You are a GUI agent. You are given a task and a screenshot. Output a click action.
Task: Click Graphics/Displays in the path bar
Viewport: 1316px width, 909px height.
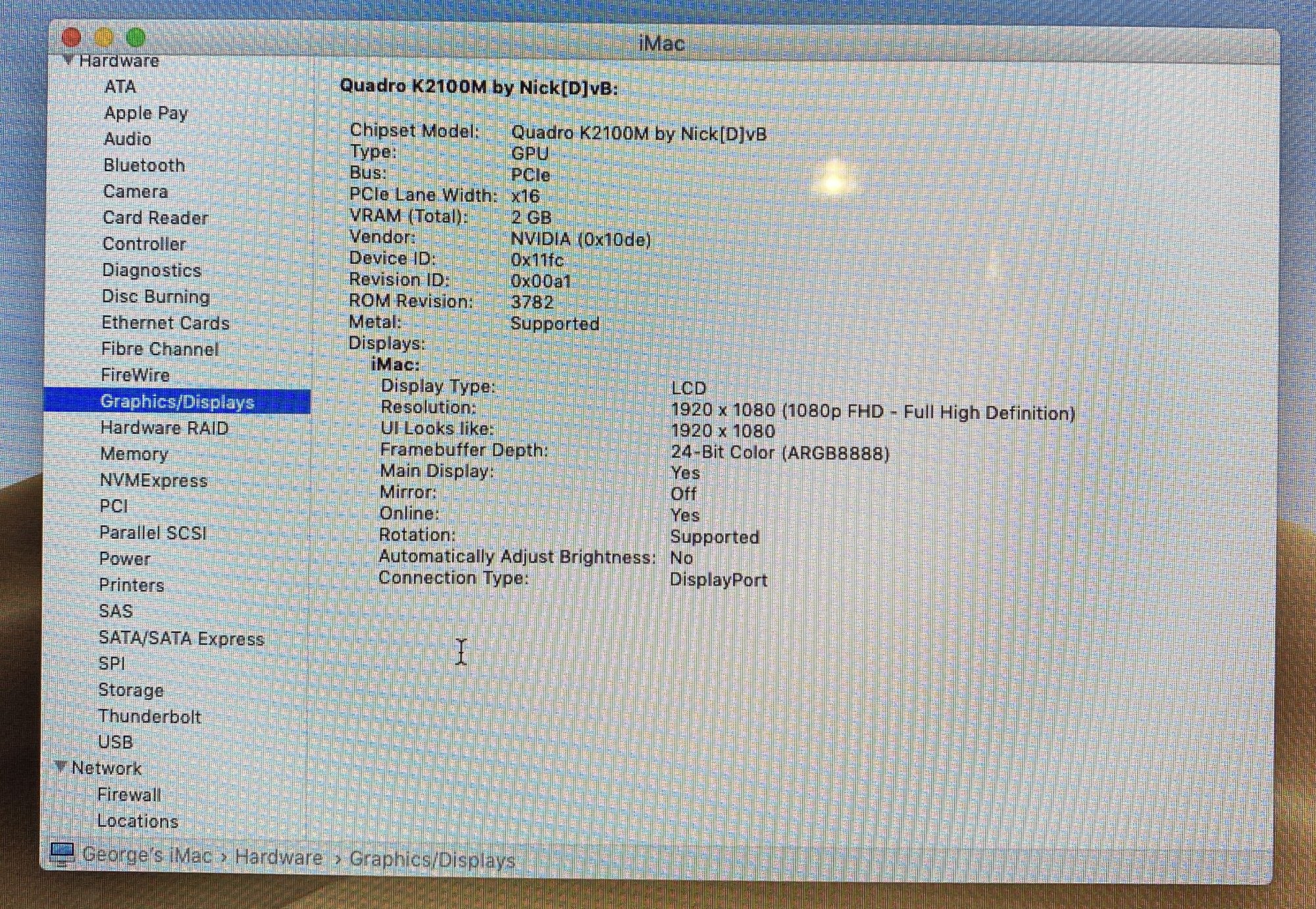coord(432,860)
